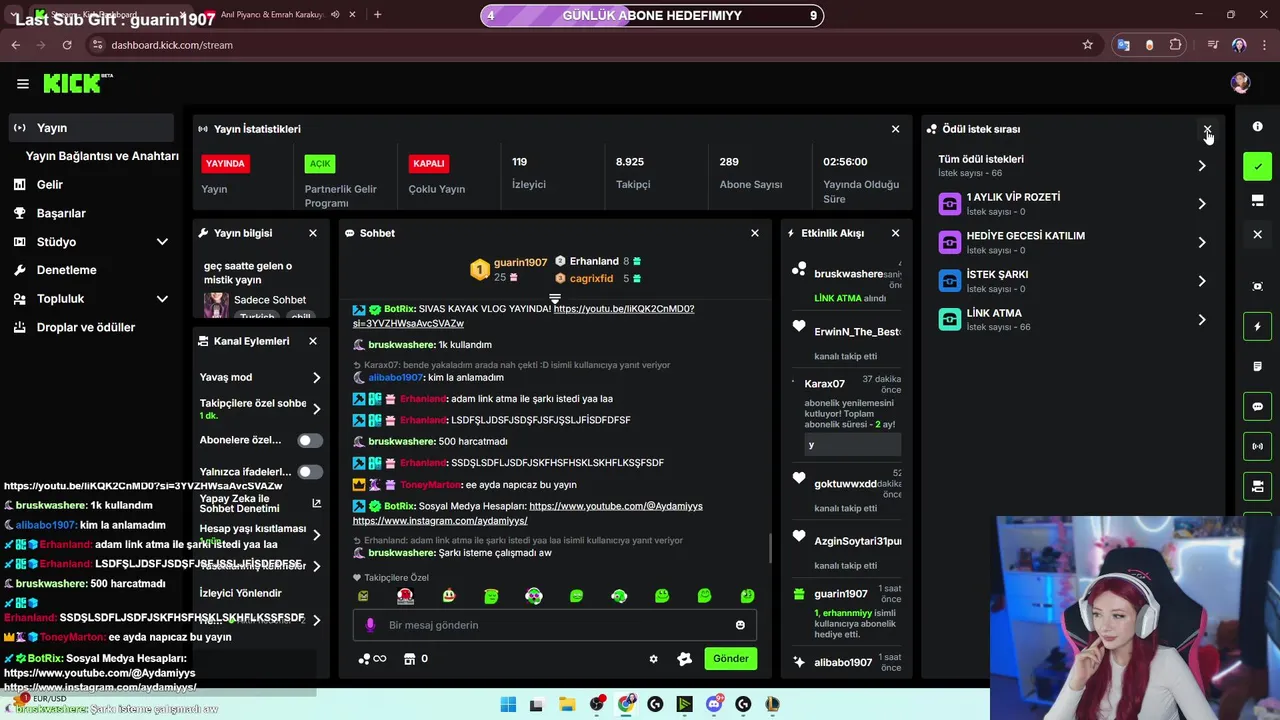Expand the Yavaş mod option
Screen dimensions: 1280x720
coord(316,377)
